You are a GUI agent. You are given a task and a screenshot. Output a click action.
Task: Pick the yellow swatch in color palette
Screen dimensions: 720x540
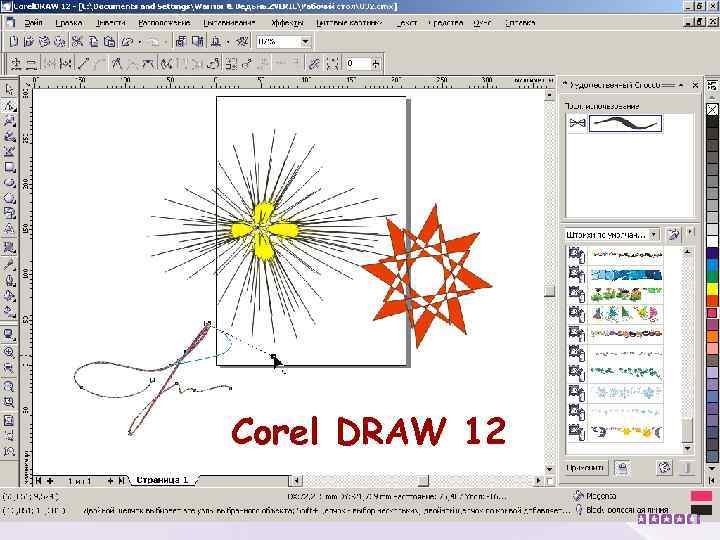click(x=712, y=289)
